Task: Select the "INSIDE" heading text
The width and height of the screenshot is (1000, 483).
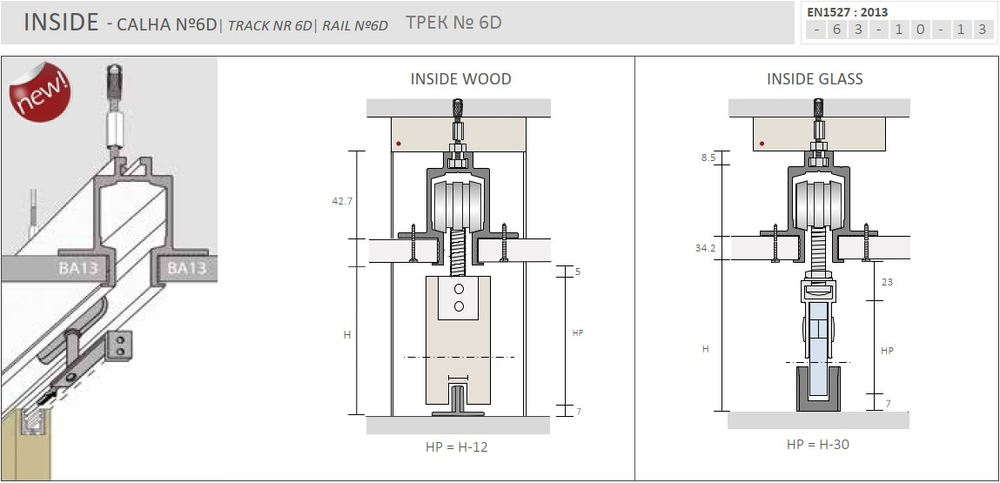Action: [x=61, y=22]
